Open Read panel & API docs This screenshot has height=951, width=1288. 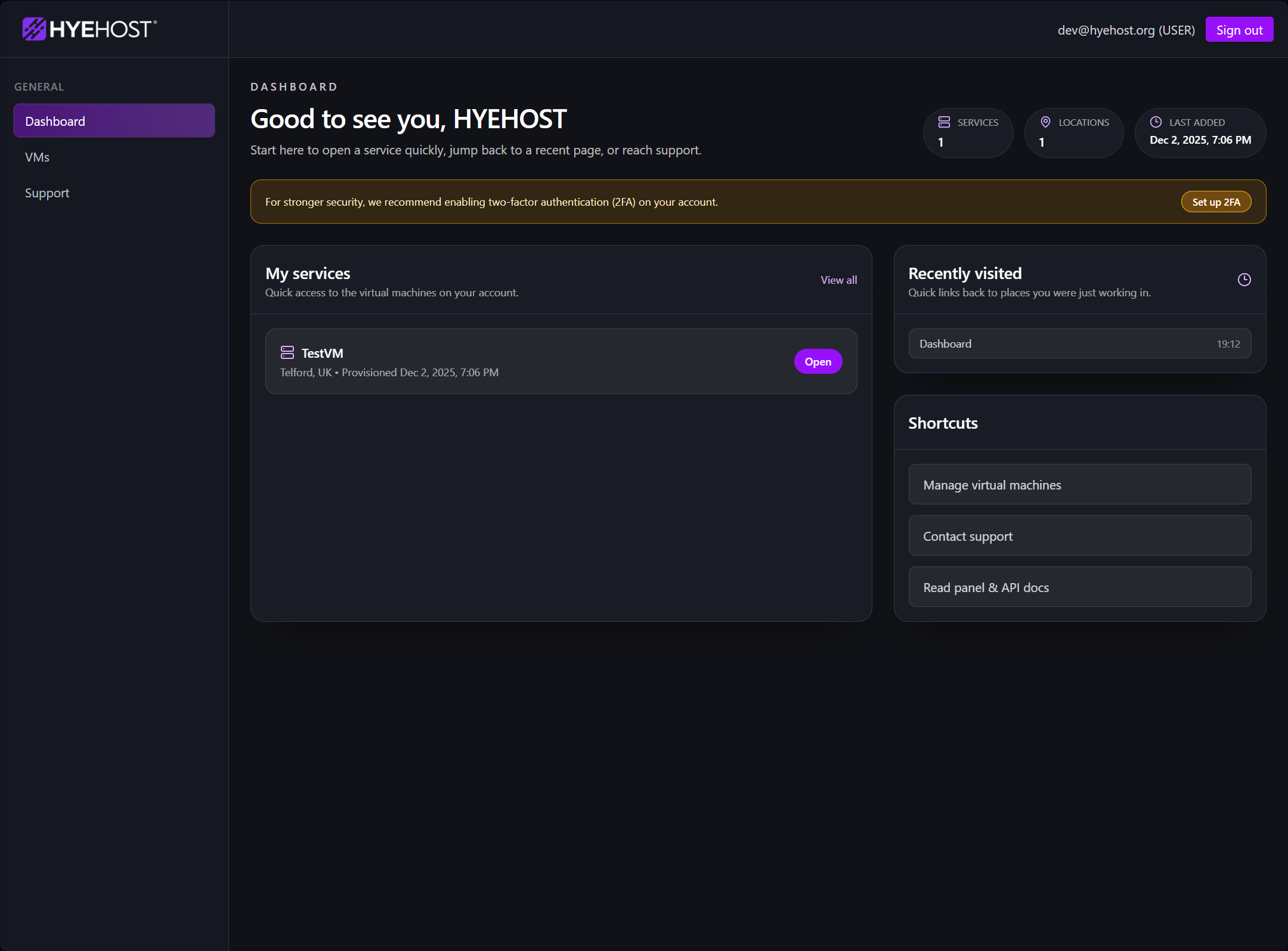pos(1079,587)
